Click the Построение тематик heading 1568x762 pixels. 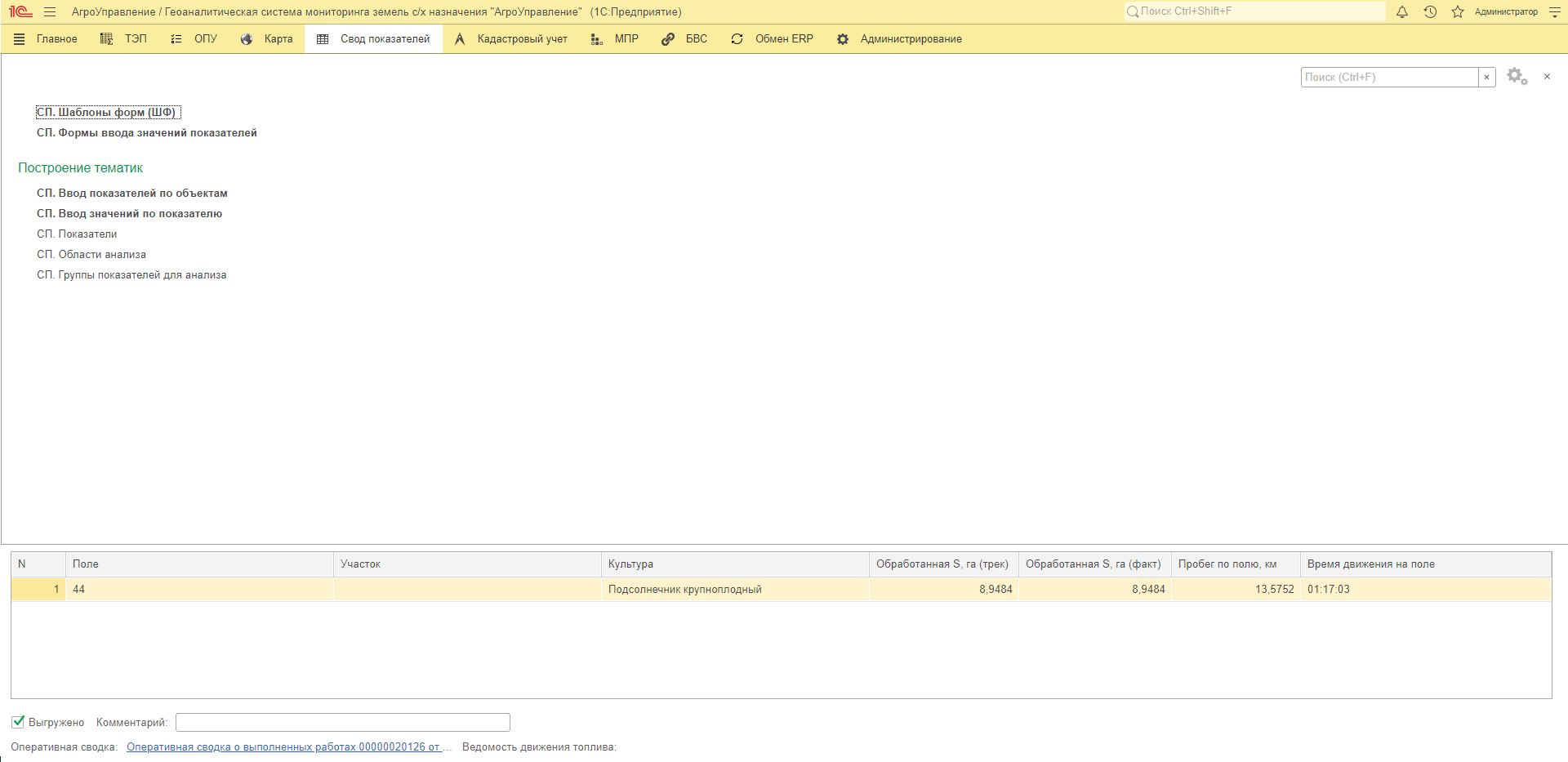pyautogui.click(x=81, y=167)
